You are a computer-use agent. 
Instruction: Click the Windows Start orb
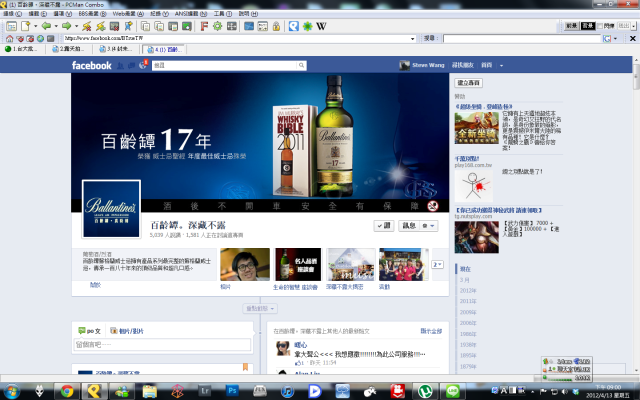(11, 391)
